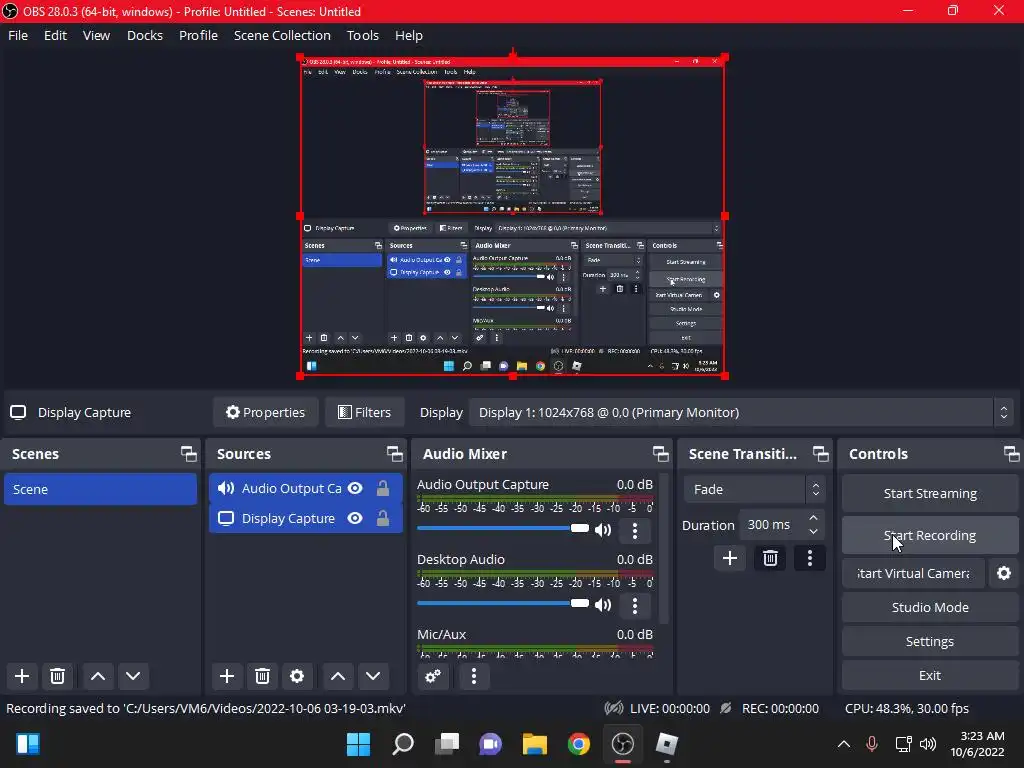The width and height of the screenshot is (1024, 768).
Task: Pop out the Audio Mixer dock
Action: 660,454
